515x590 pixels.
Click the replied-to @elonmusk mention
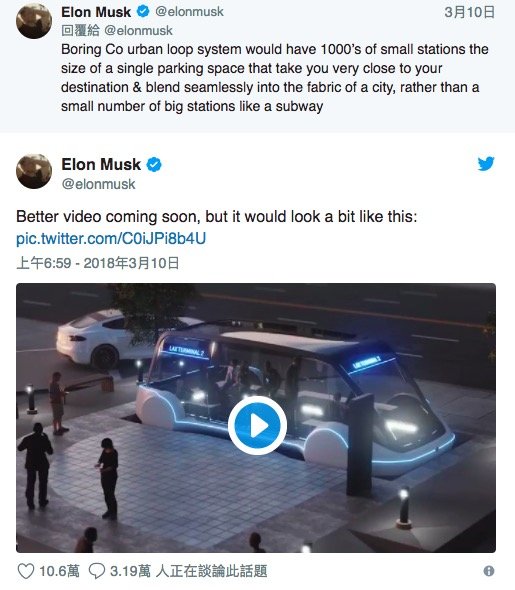(x=138, y=30)
